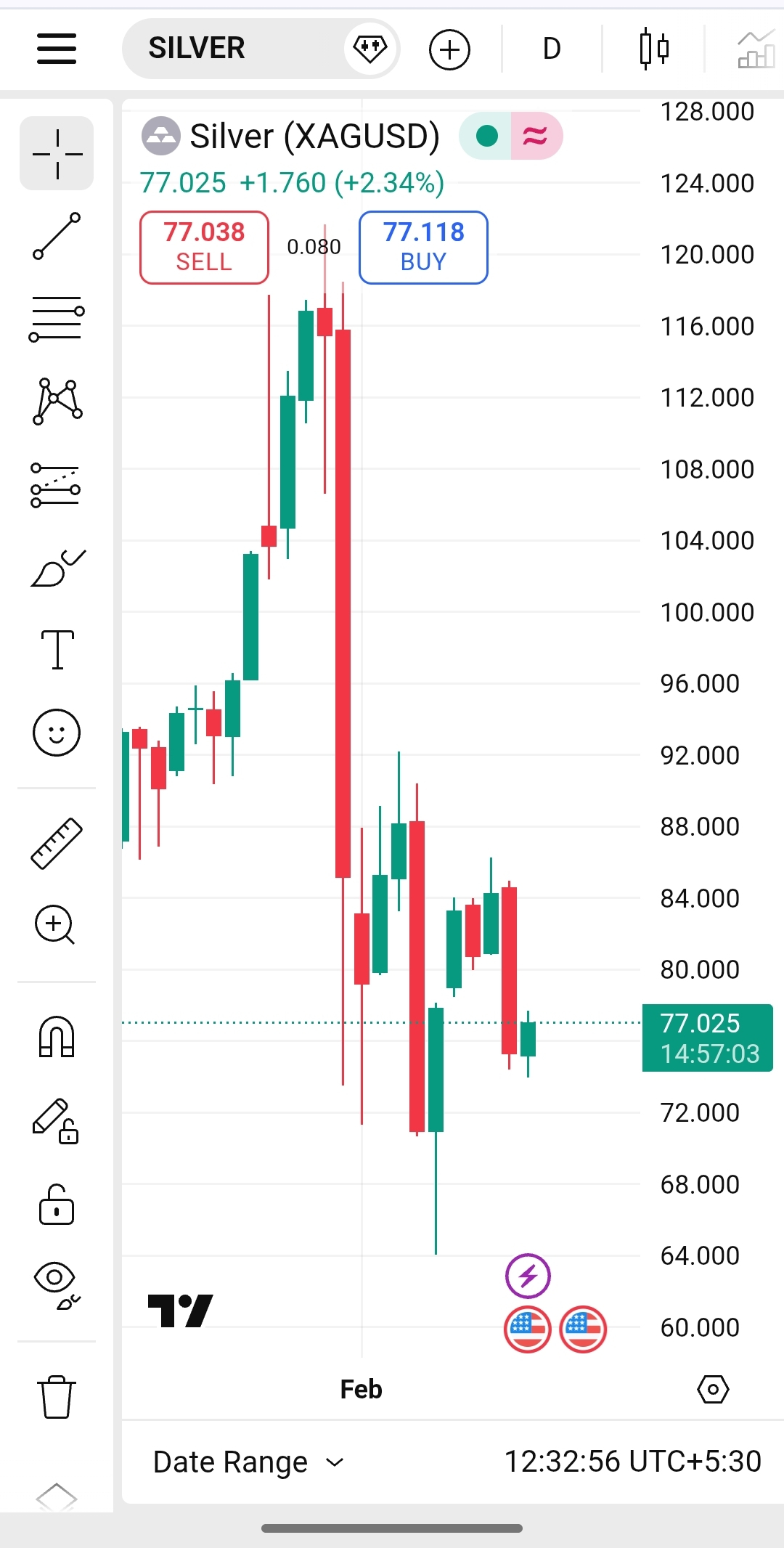The image size is (784, 1548).
Task: Open the candlestick chart type menu
Action: [653, 49]
